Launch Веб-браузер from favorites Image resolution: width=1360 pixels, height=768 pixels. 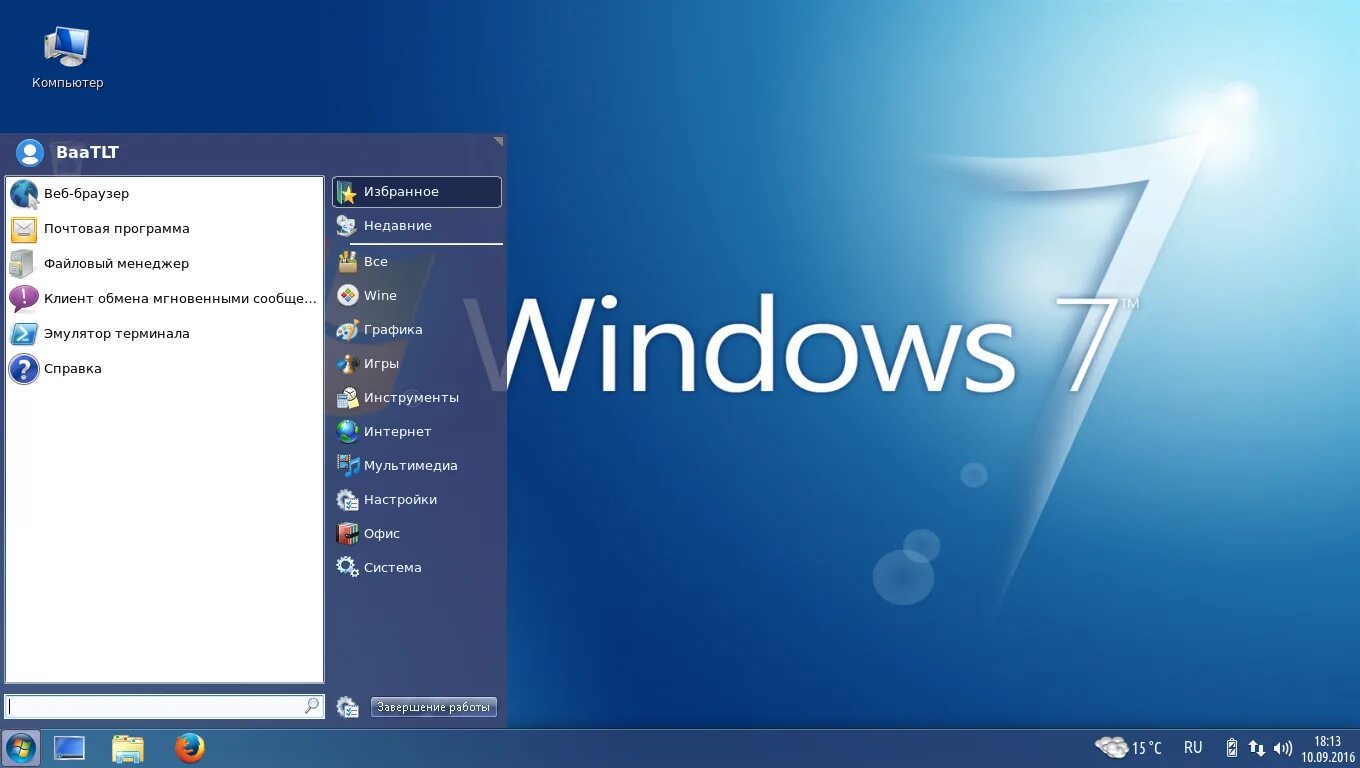click(x=164, y=194)
